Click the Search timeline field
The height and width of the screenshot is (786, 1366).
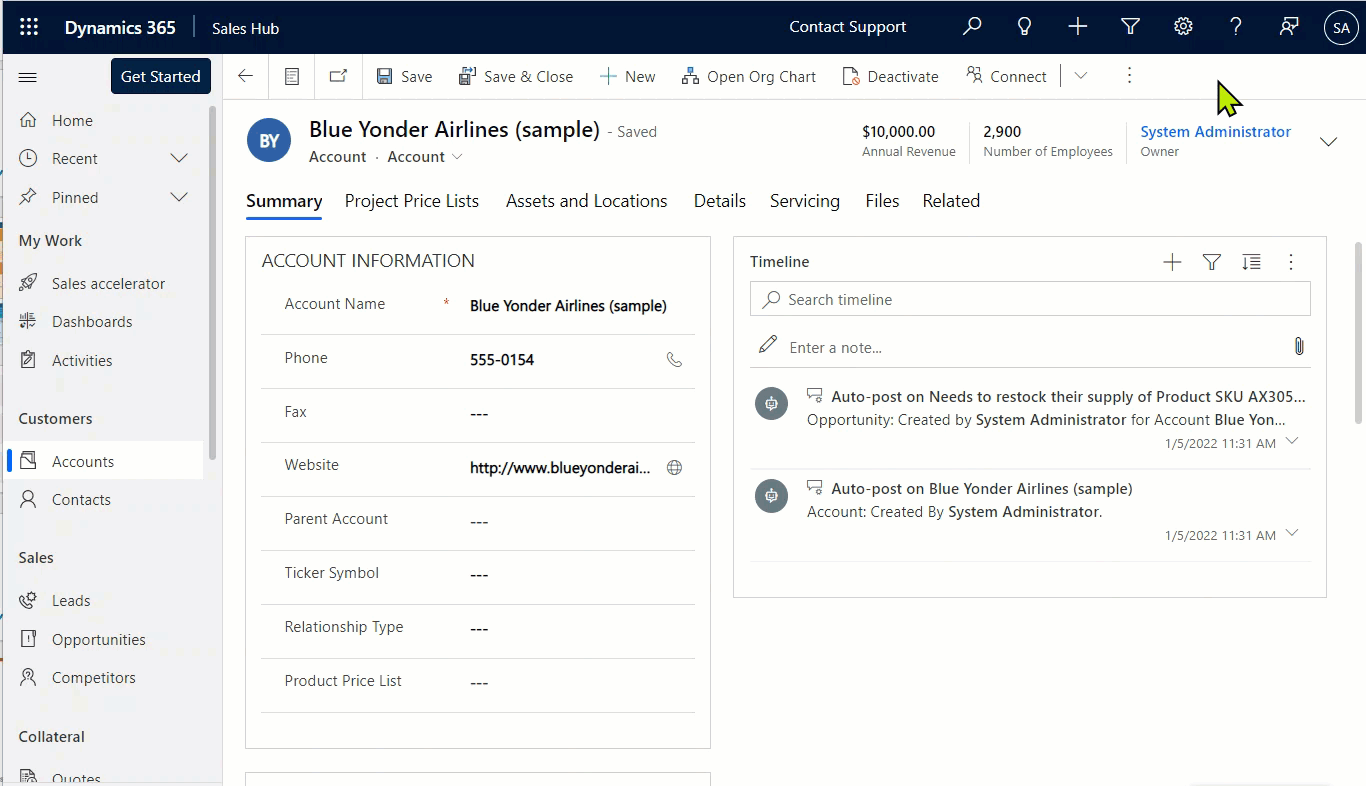1030,299
